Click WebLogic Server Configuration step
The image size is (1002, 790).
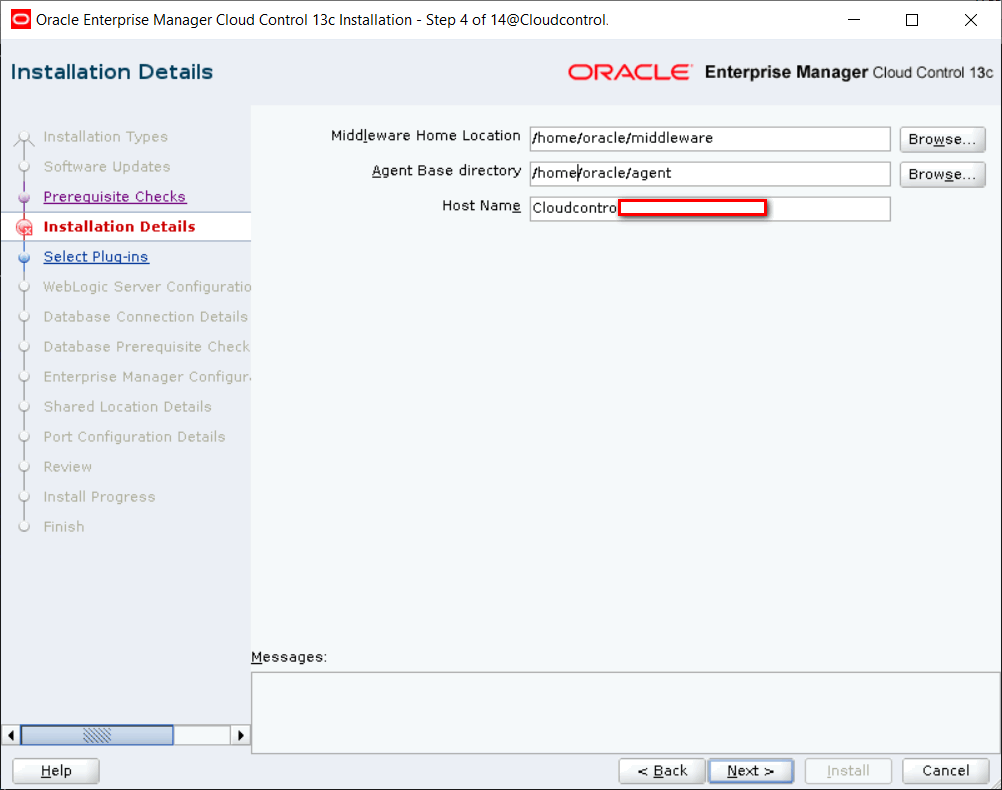point(147,287)
